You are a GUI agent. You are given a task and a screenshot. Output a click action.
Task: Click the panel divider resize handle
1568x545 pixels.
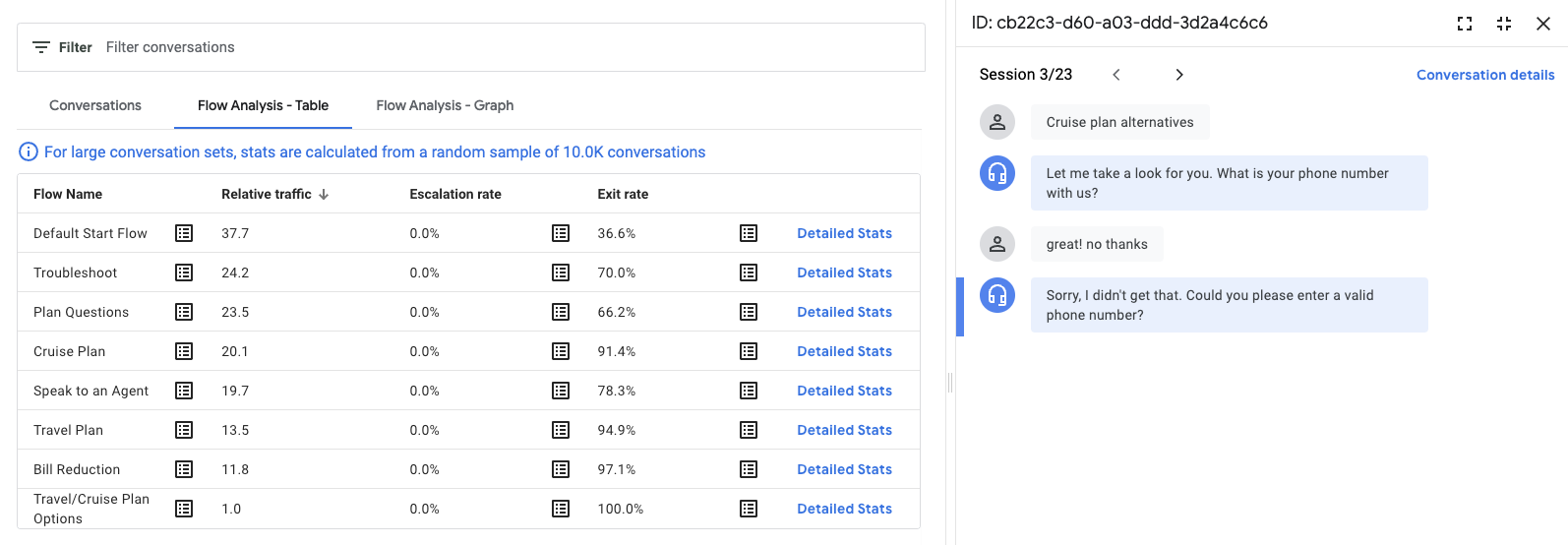click(950, 383)
